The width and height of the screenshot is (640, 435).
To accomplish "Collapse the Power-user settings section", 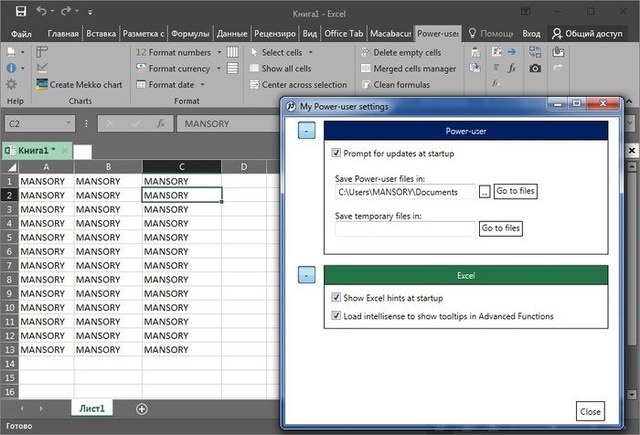I will click(307, 131).
